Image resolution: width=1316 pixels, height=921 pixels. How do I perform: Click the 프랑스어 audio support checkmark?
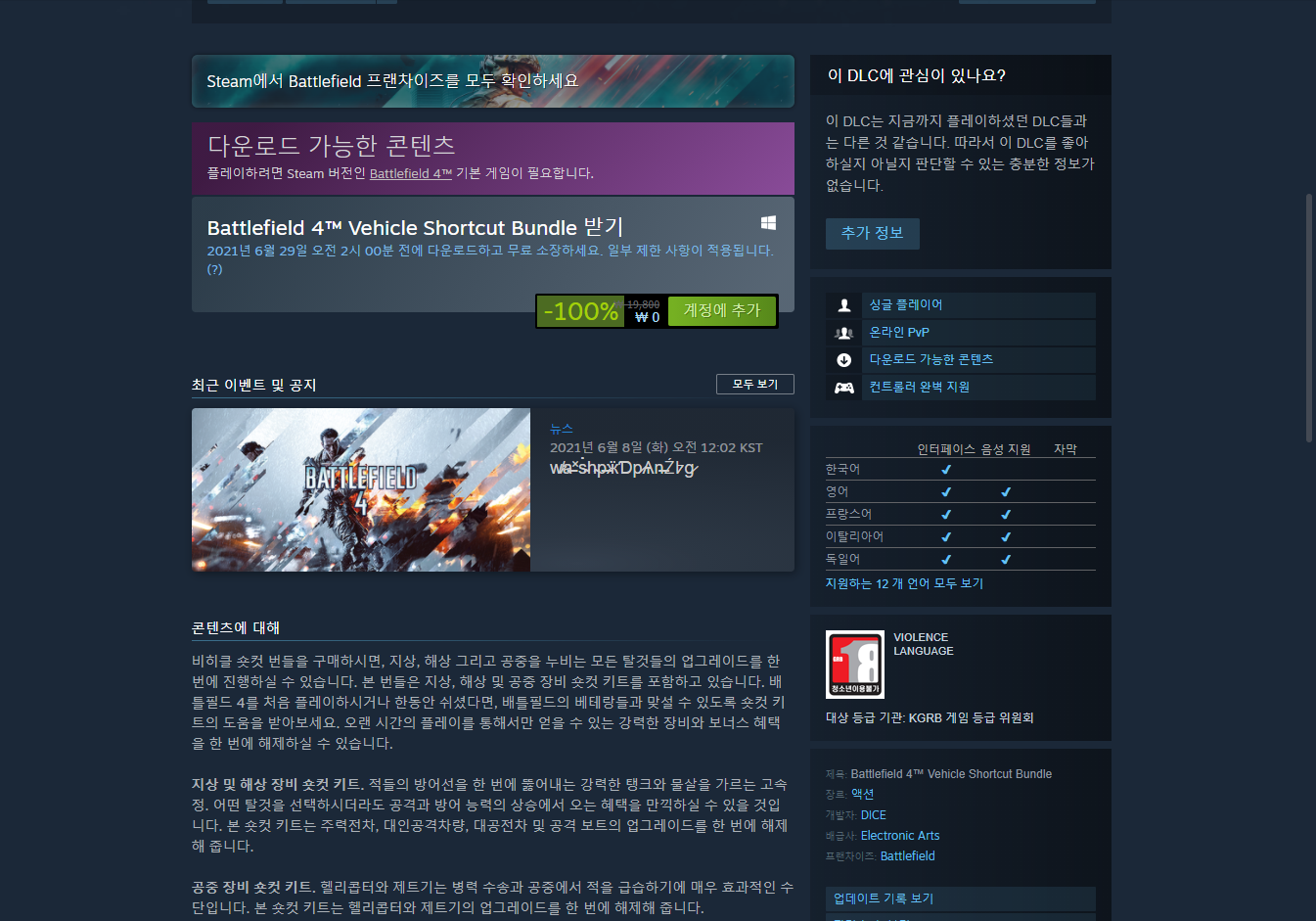click(1006, 515)
